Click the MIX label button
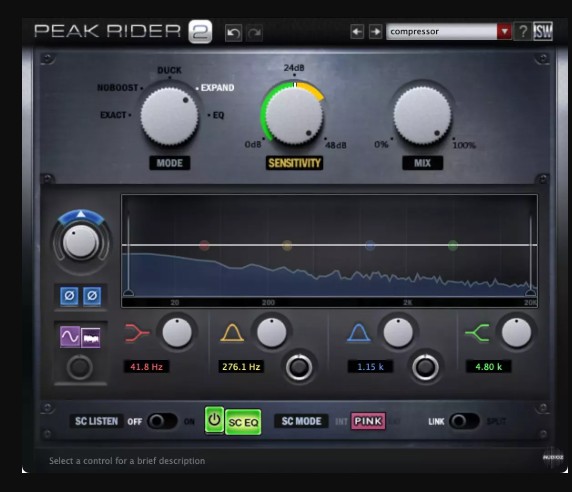 pos(422,163)
